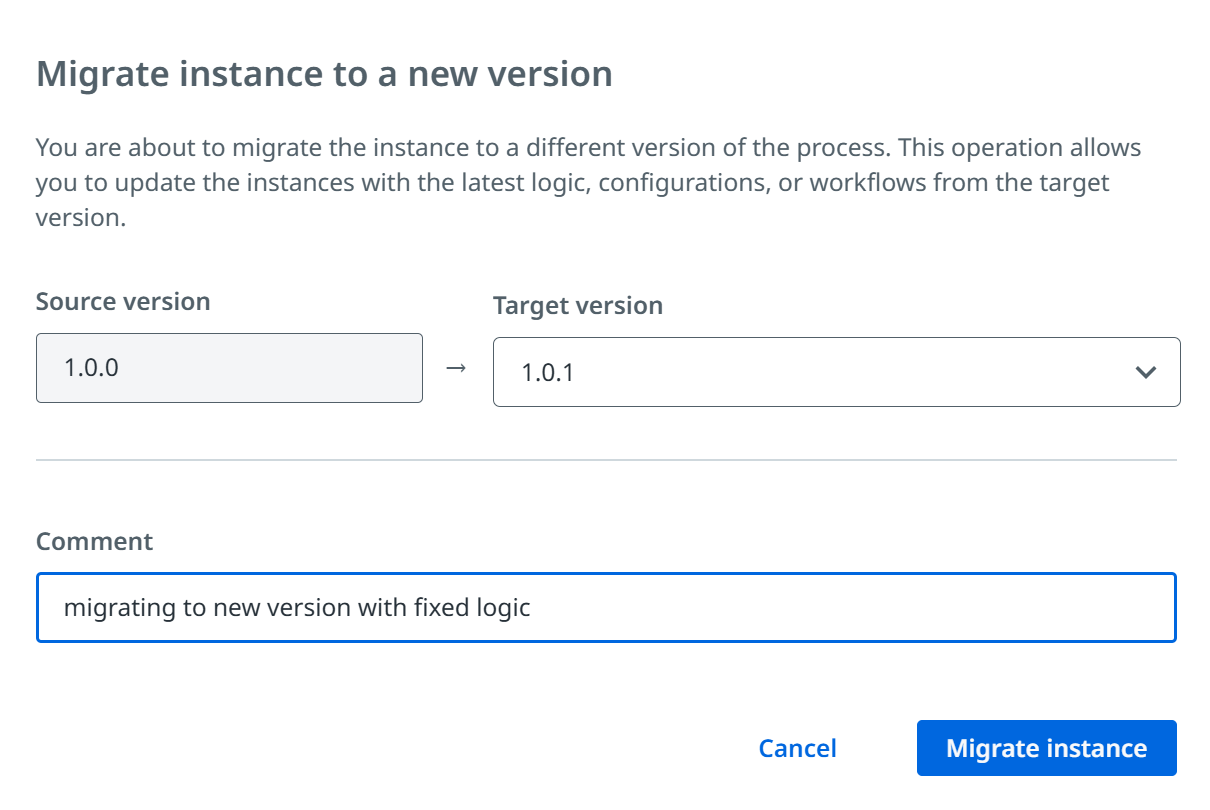The image size is (1210, 810).
Task: Click the 'Target version' label
Action: click(578, 305)
